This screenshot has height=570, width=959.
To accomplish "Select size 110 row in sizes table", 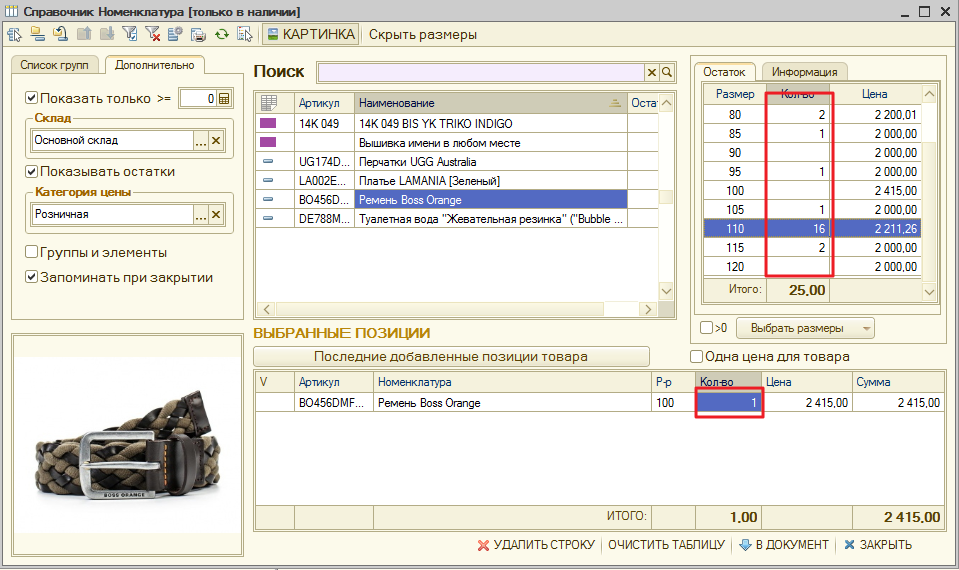I will pos(812,228).
